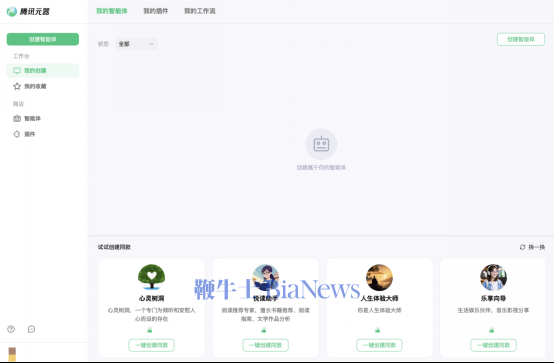Click the small green icon on 悦读助手 card

click(x=264, y=330)
